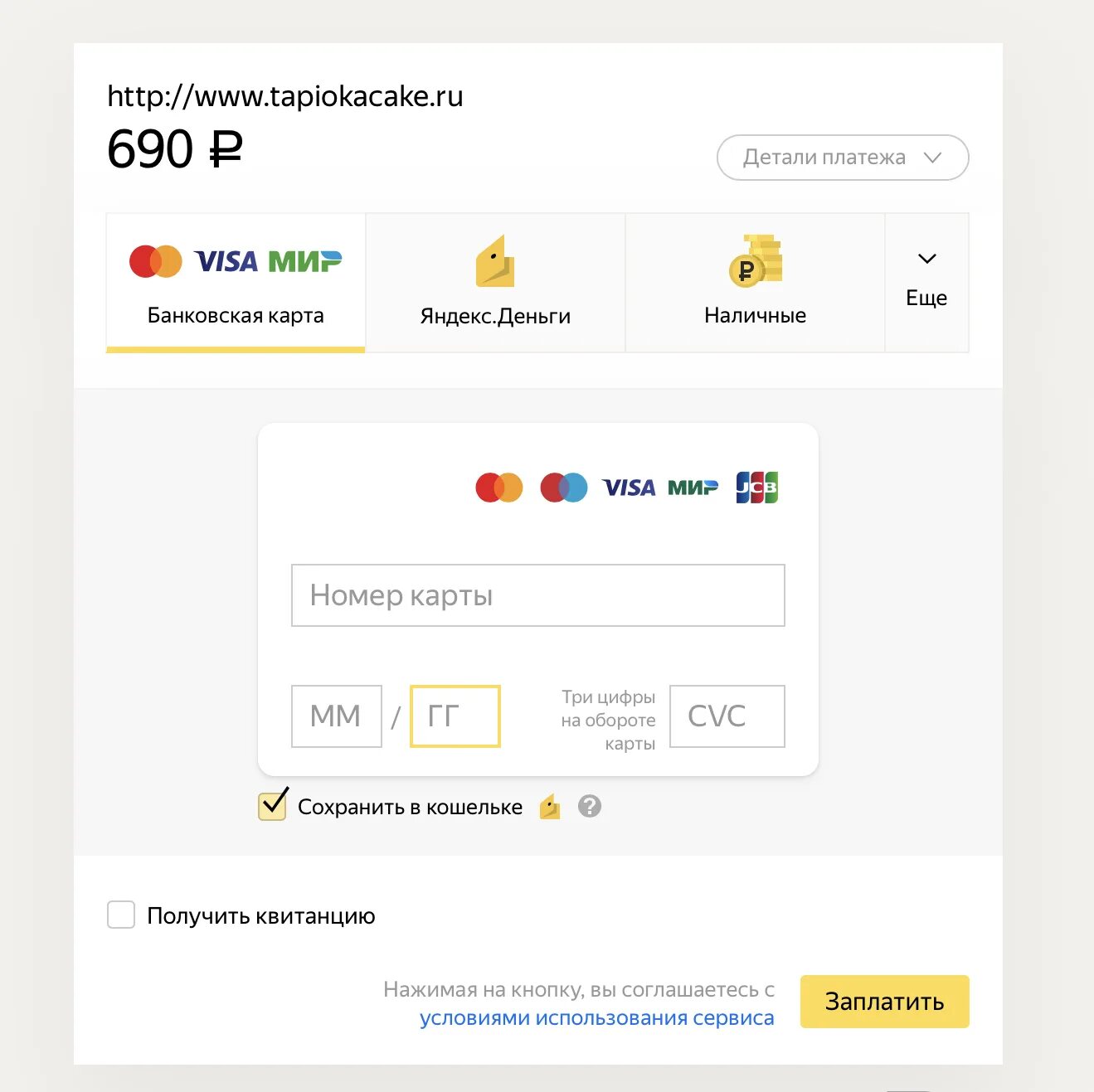Screen dimensions: 1094x1092
Task: Click into the CVC code field
Action: (x=727, y=716)
